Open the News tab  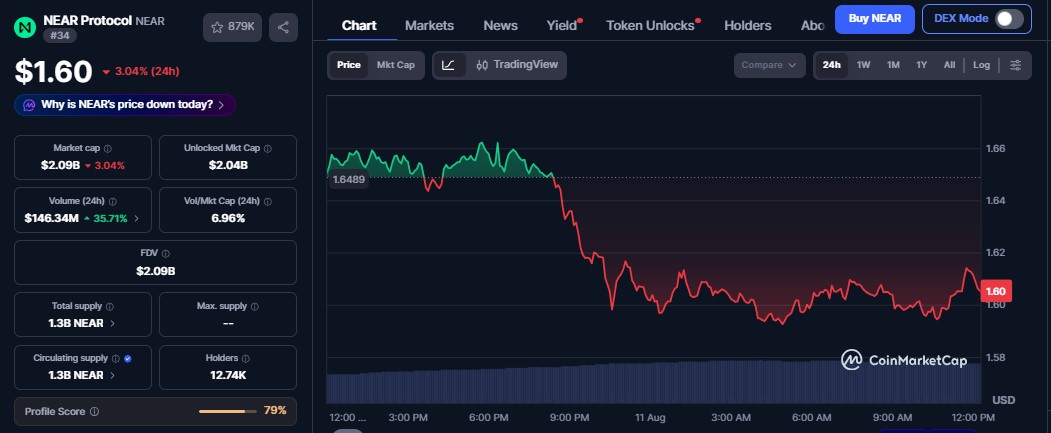click(x=501, y=25)
